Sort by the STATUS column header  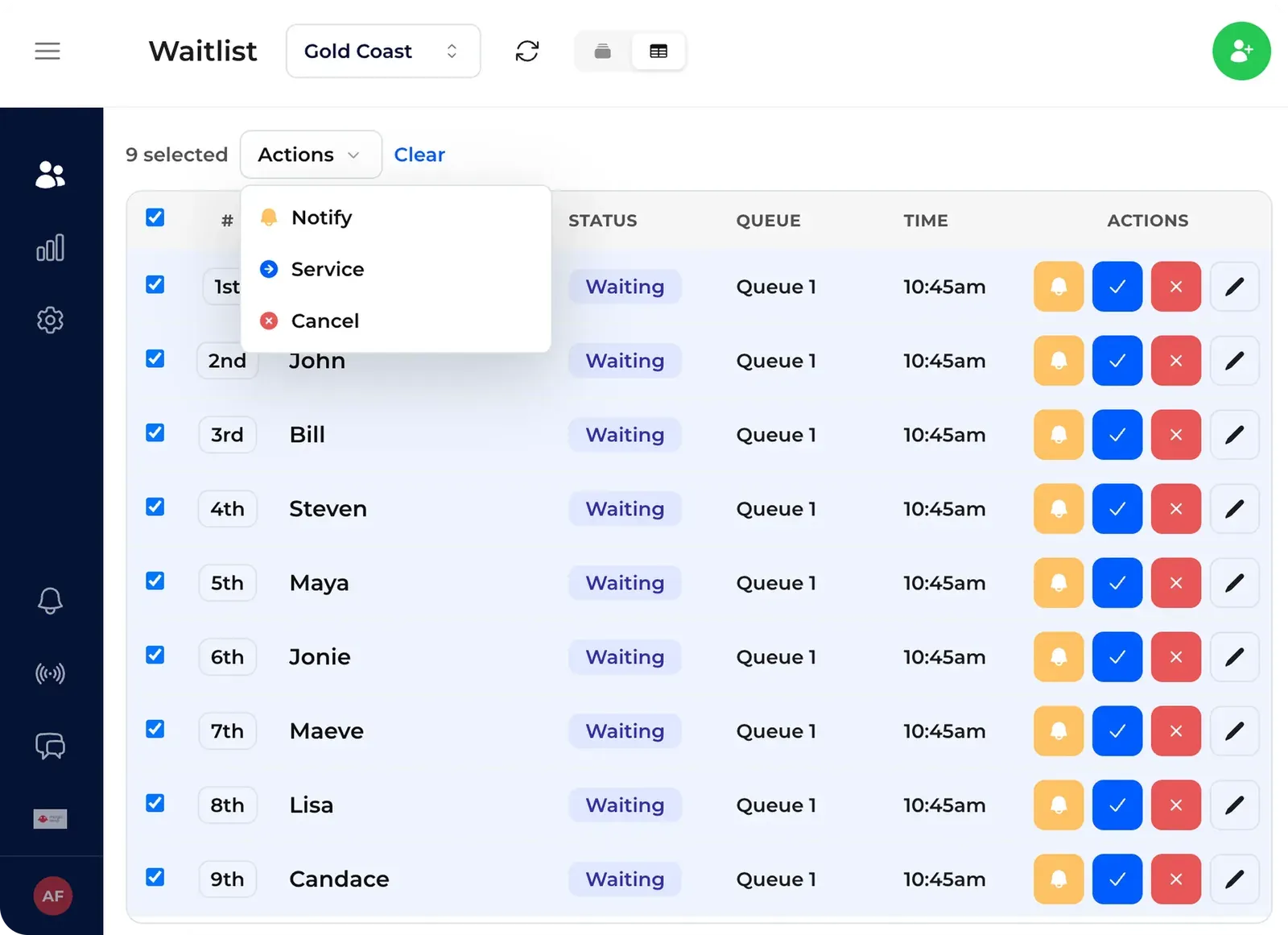[603, 221]
